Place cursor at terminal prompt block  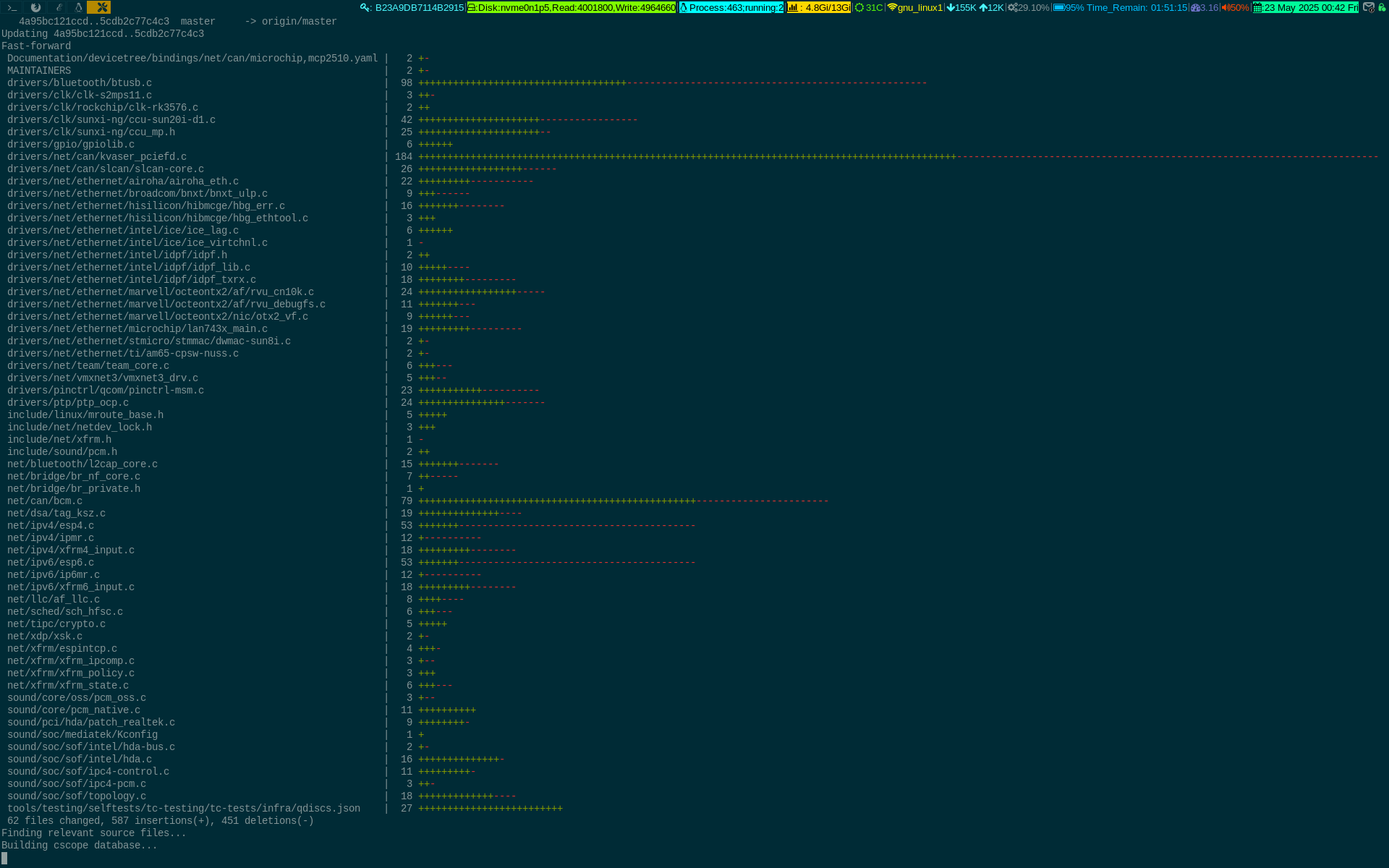4,858
